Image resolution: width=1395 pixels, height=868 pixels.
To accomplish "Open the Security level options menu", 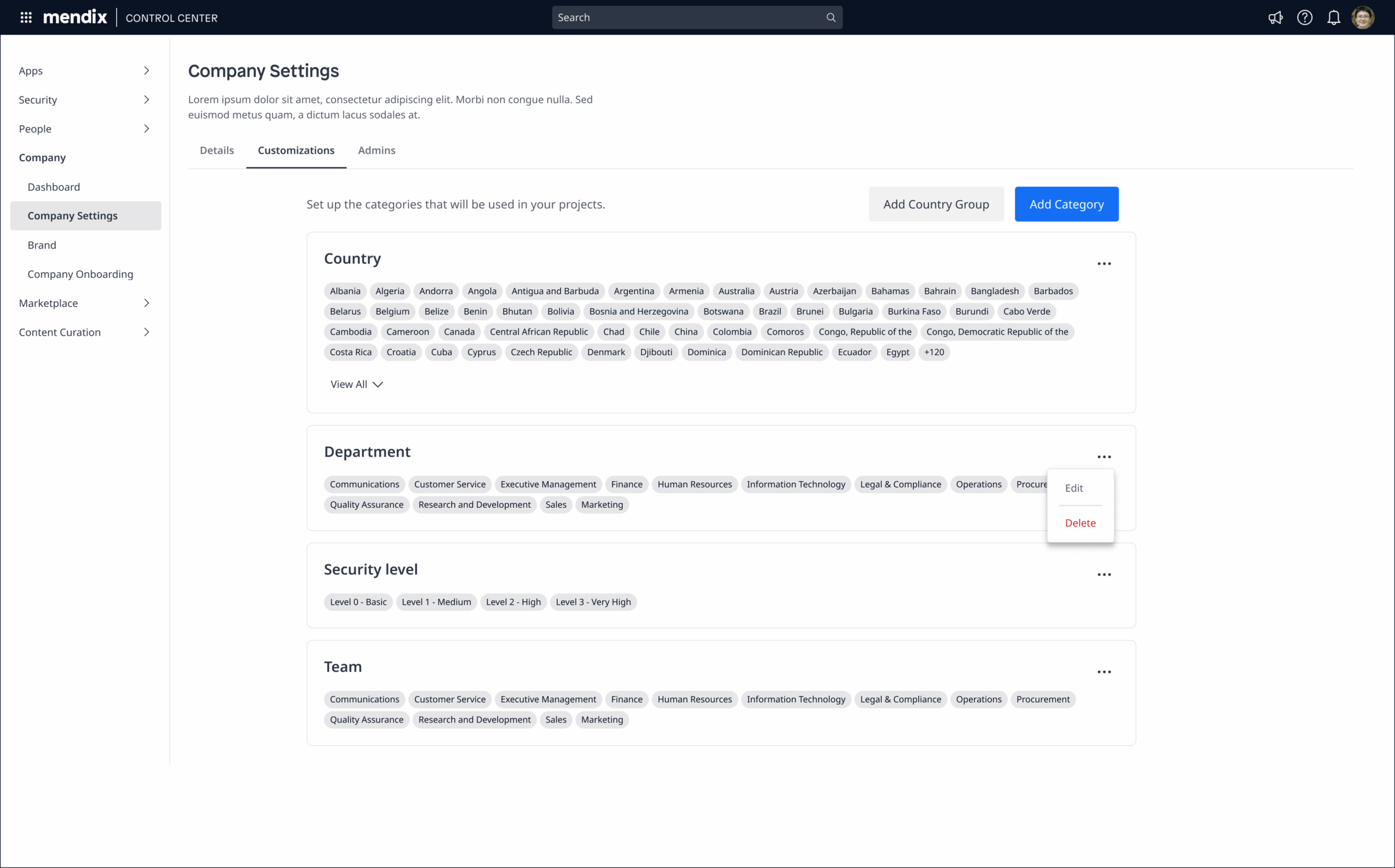I will tap(1105, 574).
